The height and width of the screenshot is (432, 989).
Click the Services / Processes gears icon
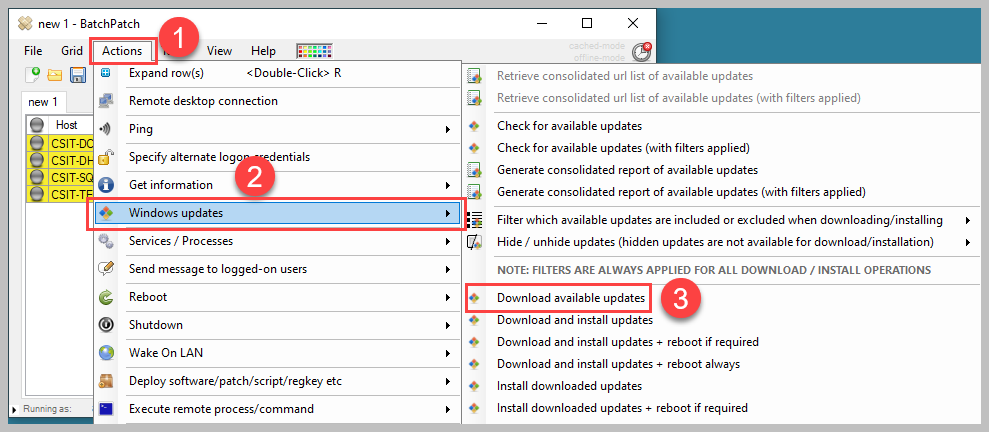106,241
